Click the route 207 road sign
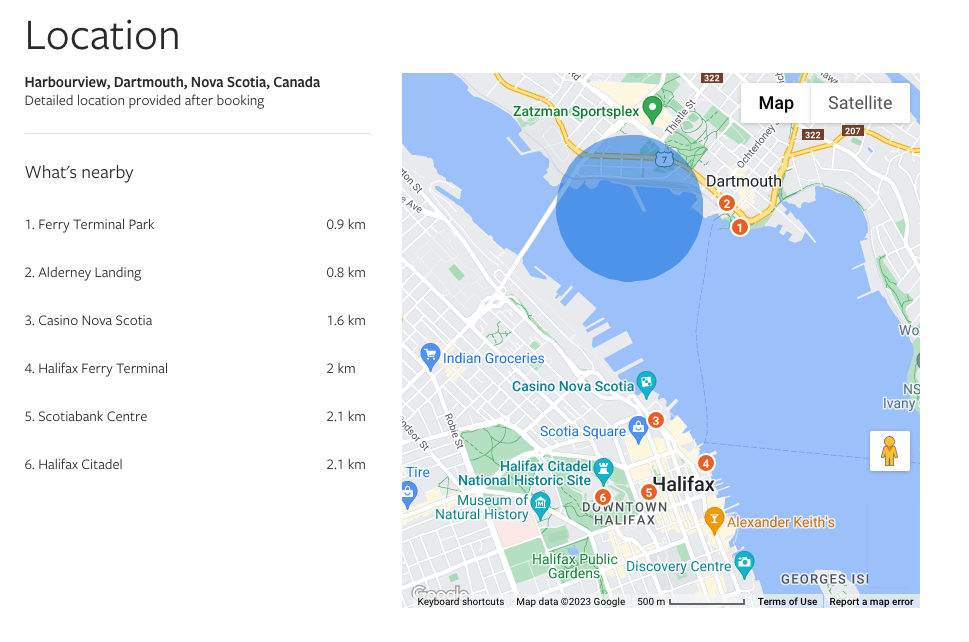Screen dimensions: 969x642 tap(853, 131)
